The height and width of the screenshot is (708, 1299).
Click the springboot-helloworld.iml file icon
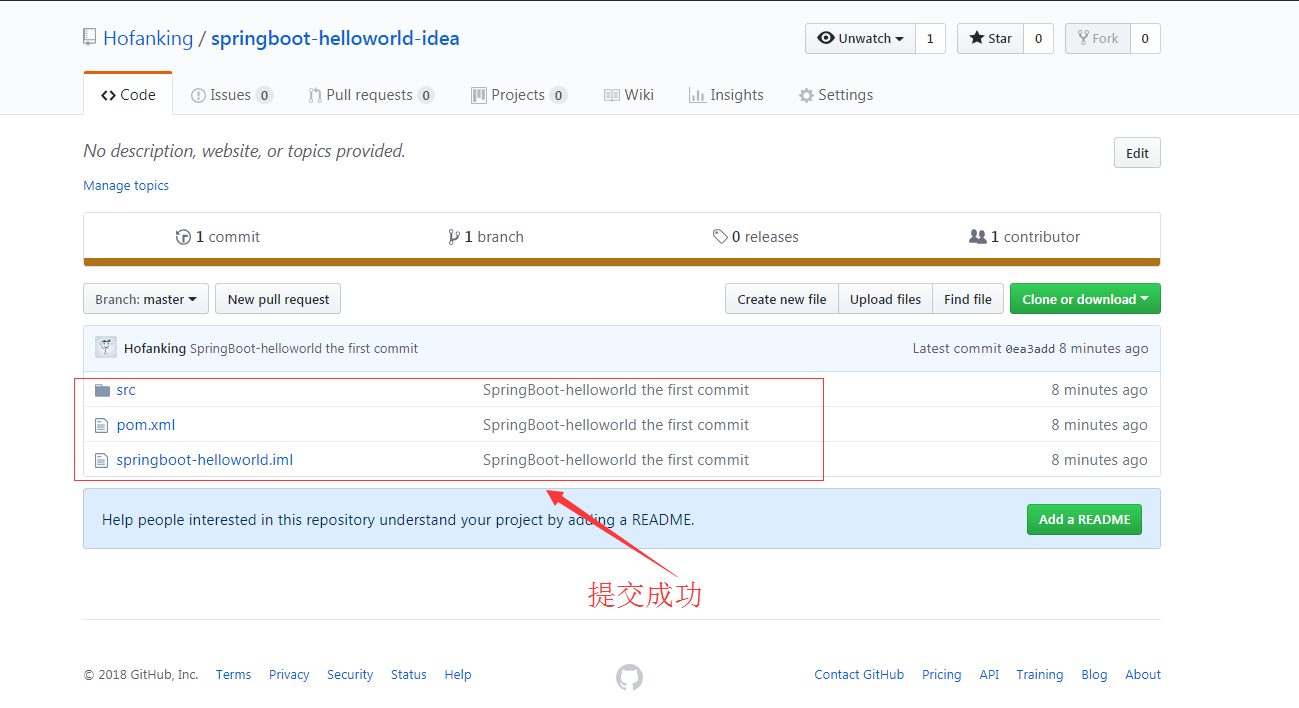(101, 460)
